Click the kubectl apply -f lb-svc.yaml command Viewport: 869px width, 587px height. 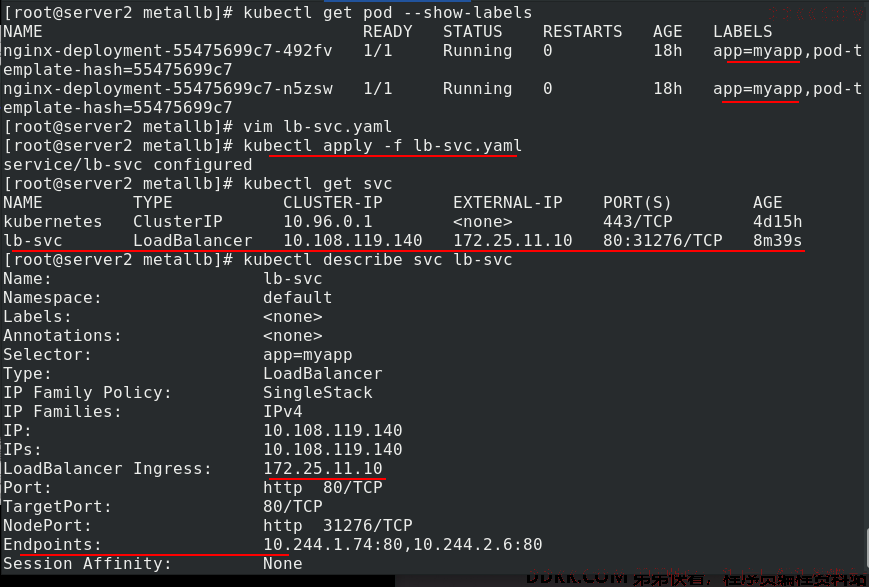coord(382,146)
